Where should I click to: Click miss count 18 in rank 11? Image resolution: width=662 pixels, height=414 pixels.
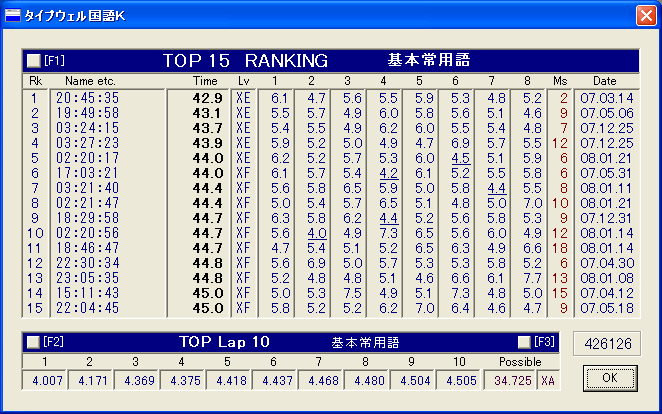[x=560, y=248]
